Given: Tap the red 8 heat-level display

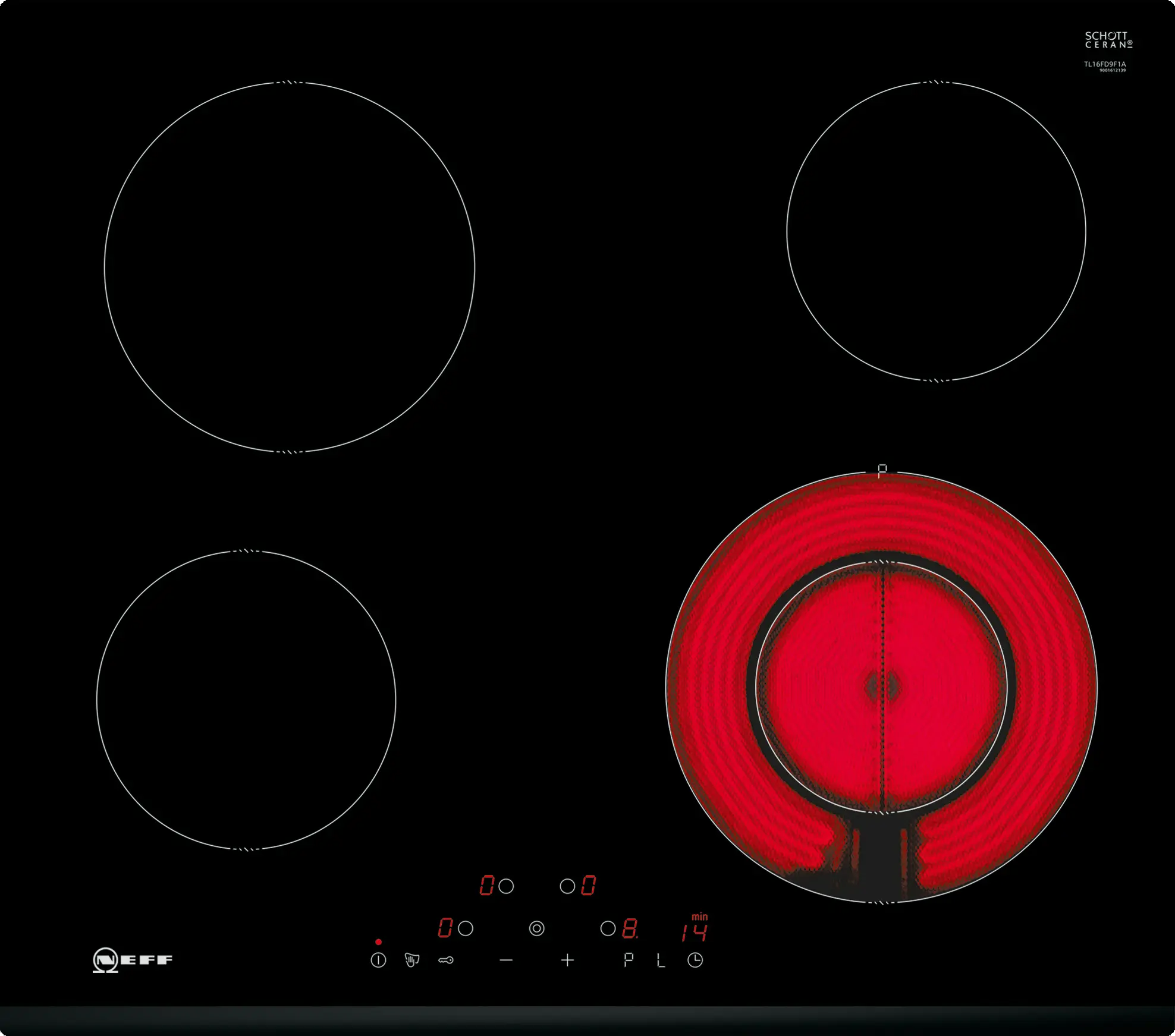Looking at the screenshot, I should (630, 928).
